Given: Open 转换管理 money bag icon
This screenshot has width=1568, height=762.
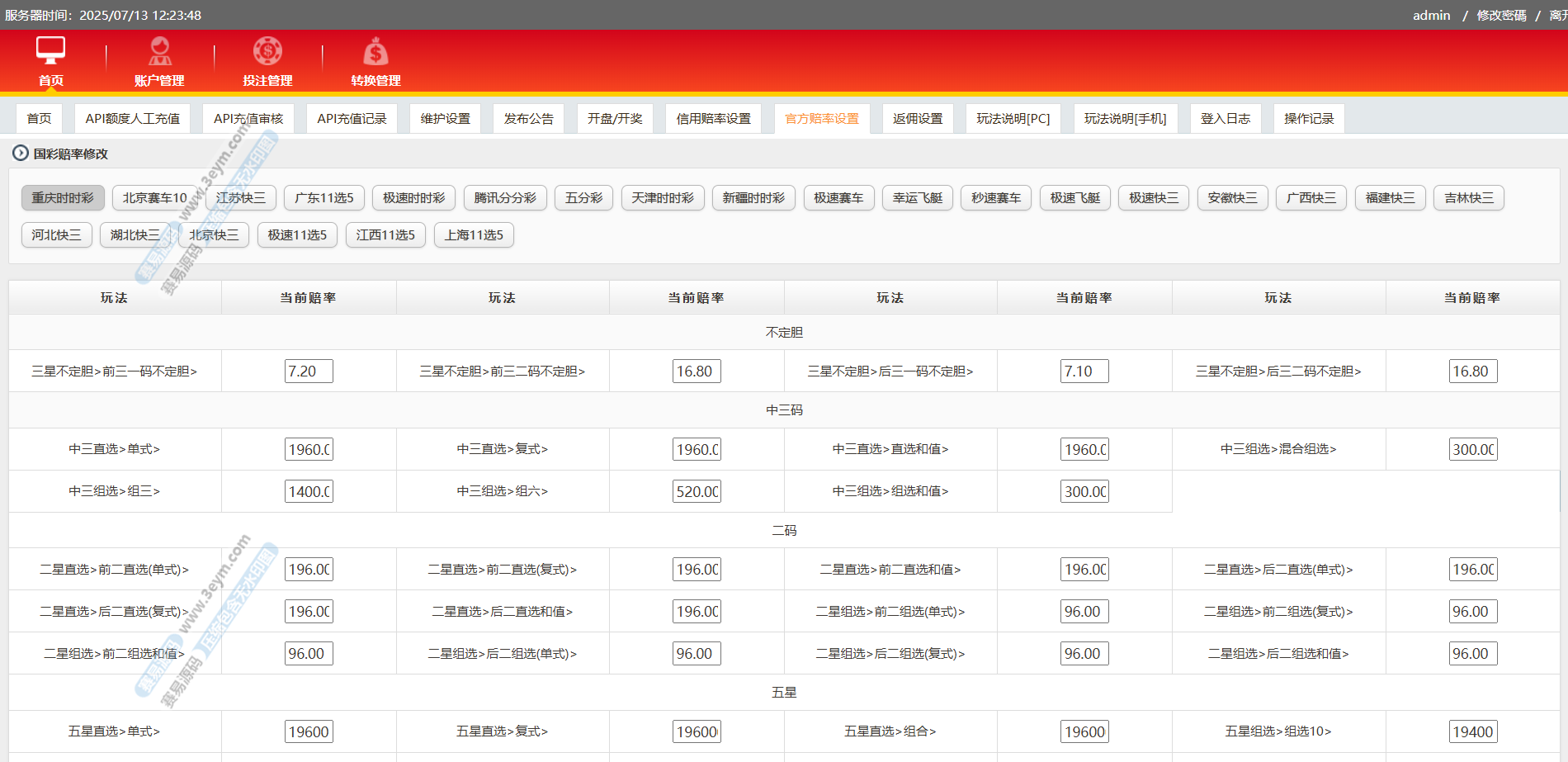Looking at the screenshot, I should (375, 52).
